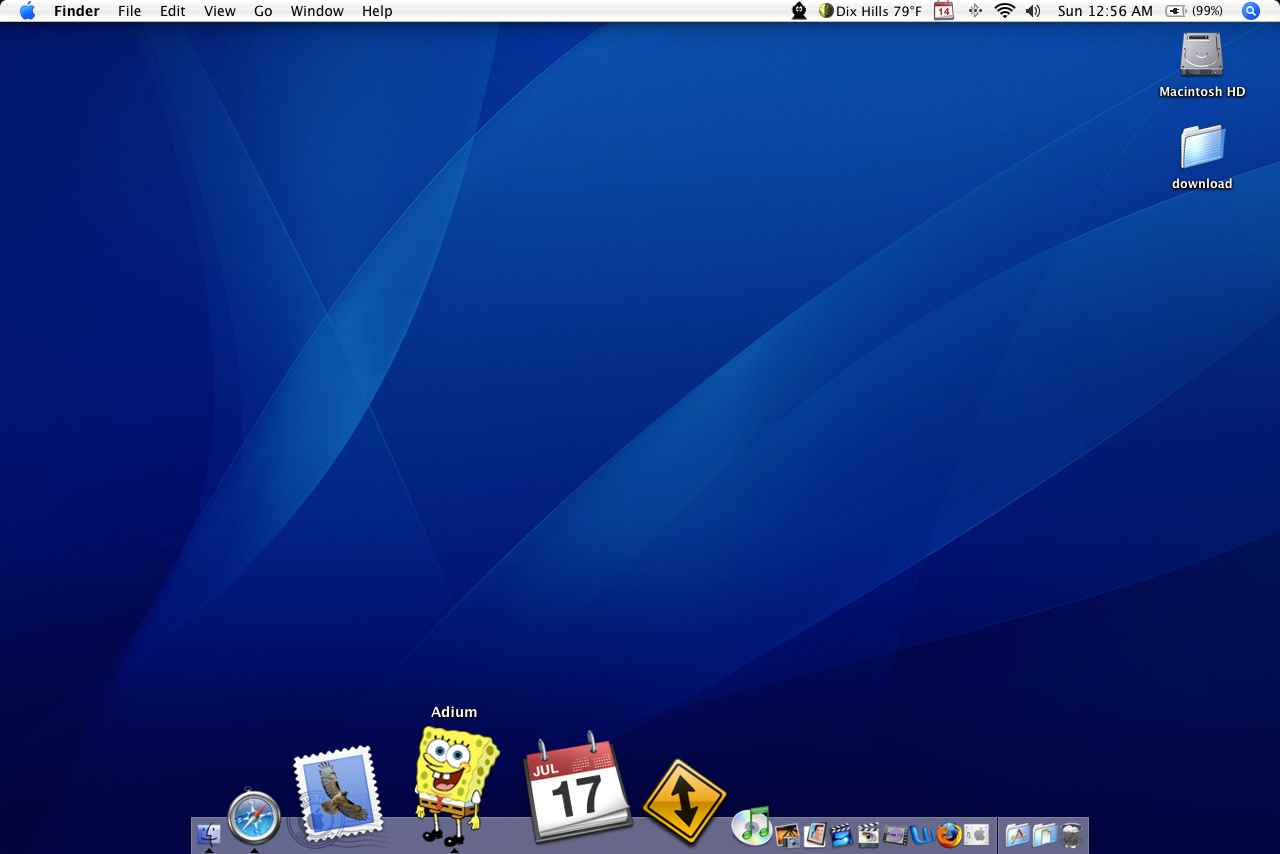This screenshot has width=1280, height=854.
Task: Launch Safari compass icon in Dock
Action: pyautogui.click(x=254, y=818)
